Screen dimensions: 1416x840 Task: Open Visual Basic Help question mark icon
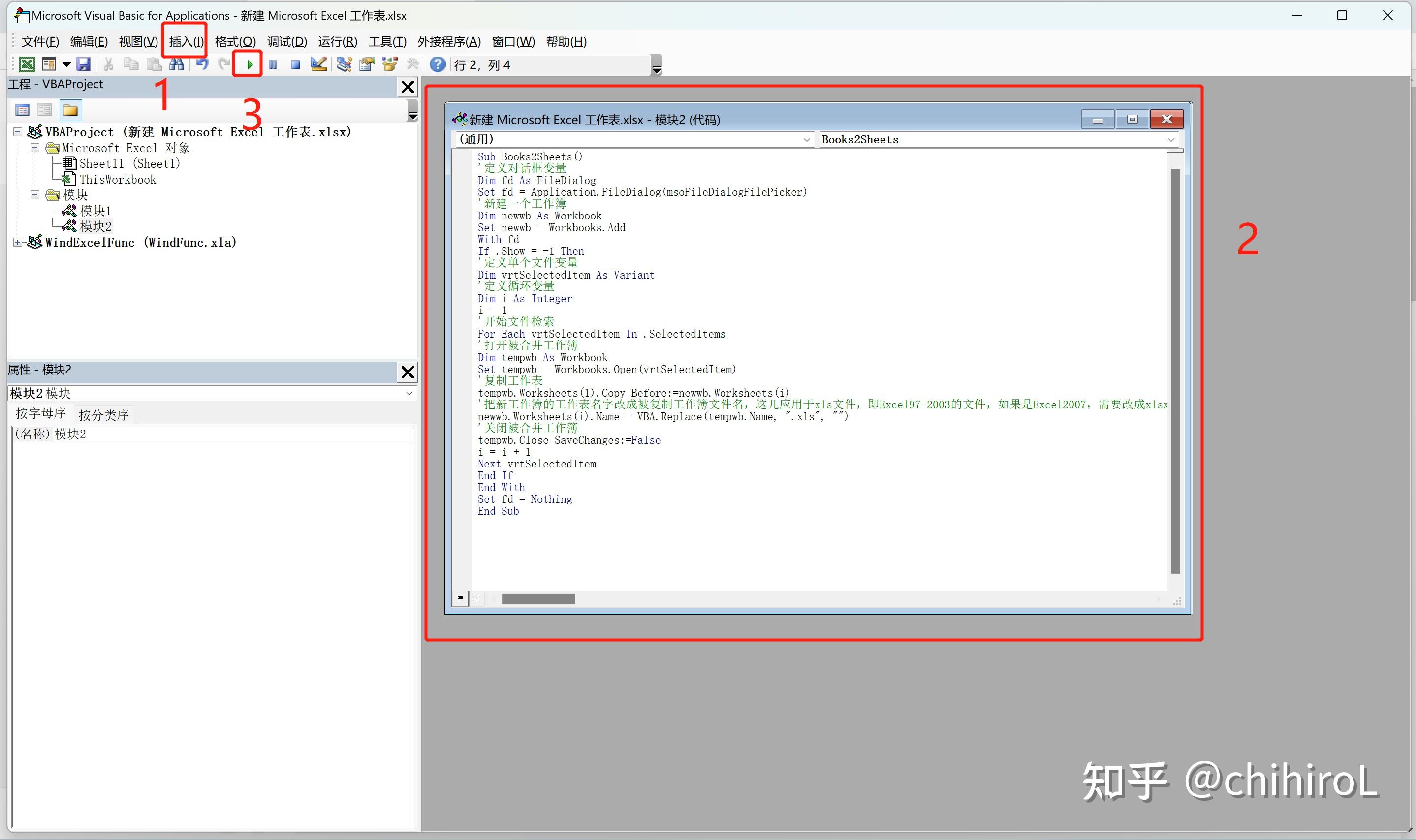point(438,64)
